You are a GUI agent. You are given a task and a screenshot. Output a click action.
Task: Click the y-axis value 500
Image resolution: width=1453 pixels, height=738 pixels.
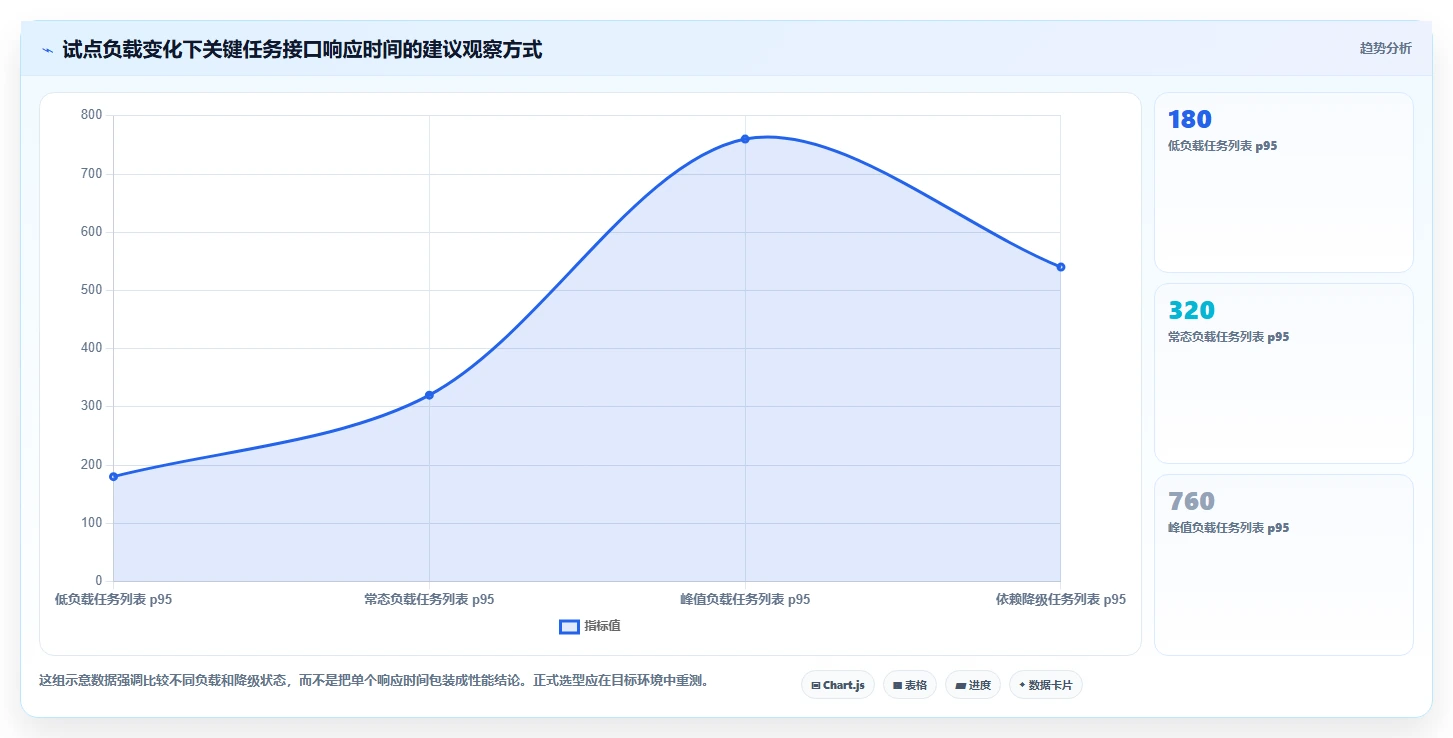point(92,290)
